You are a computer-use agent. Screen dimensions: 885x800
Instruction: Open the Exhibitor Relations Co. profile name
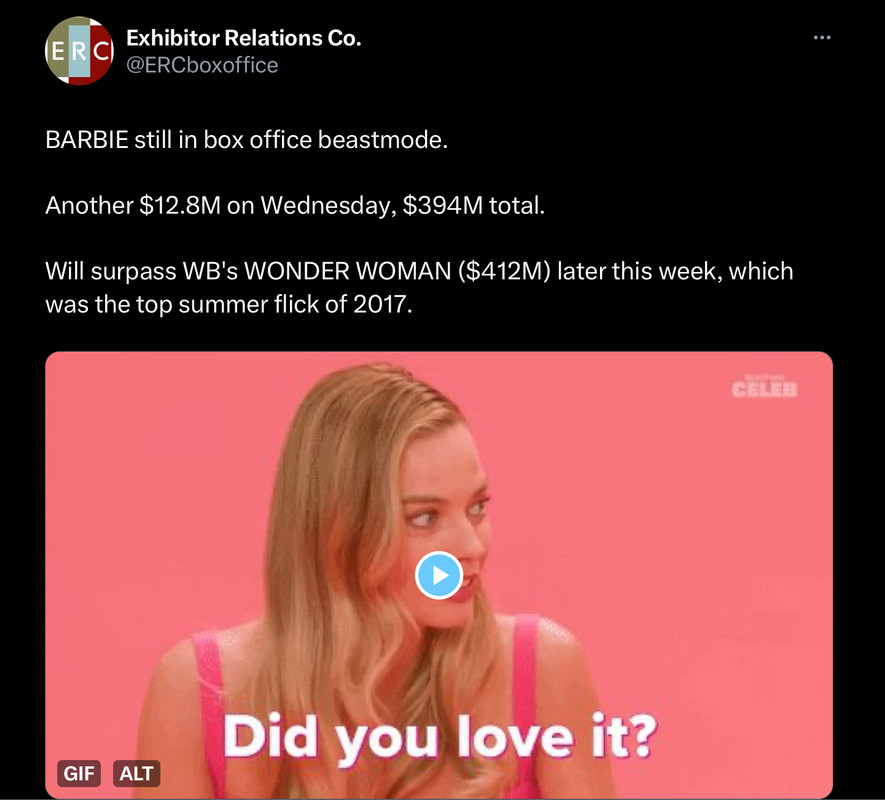243,38
